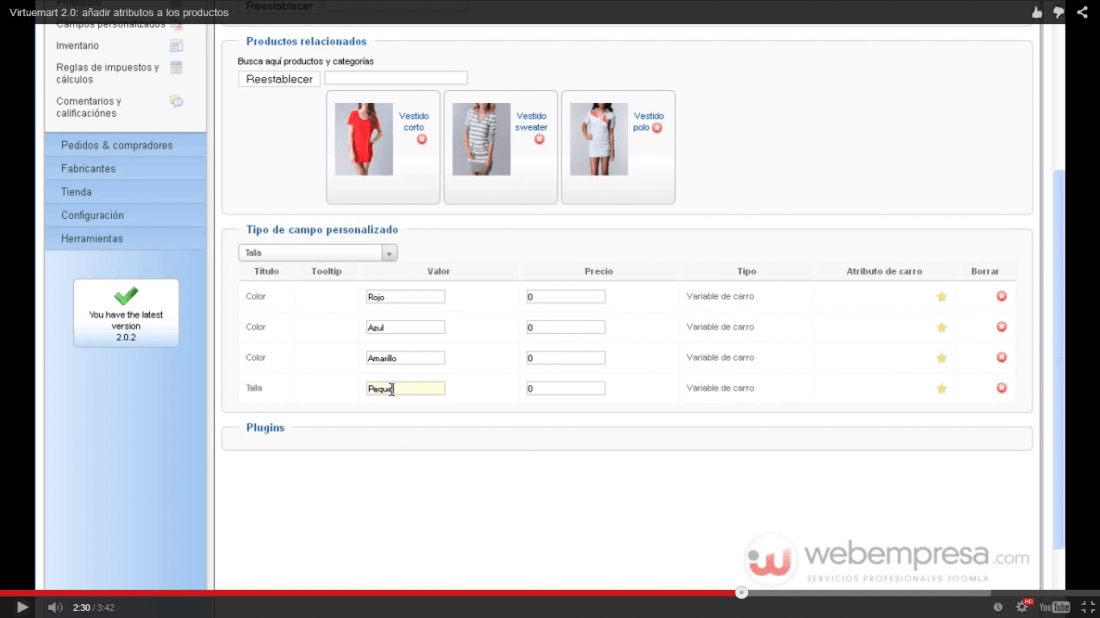Click the star icon in the Azul row
1100x618 pixels.
pos(941,327)
